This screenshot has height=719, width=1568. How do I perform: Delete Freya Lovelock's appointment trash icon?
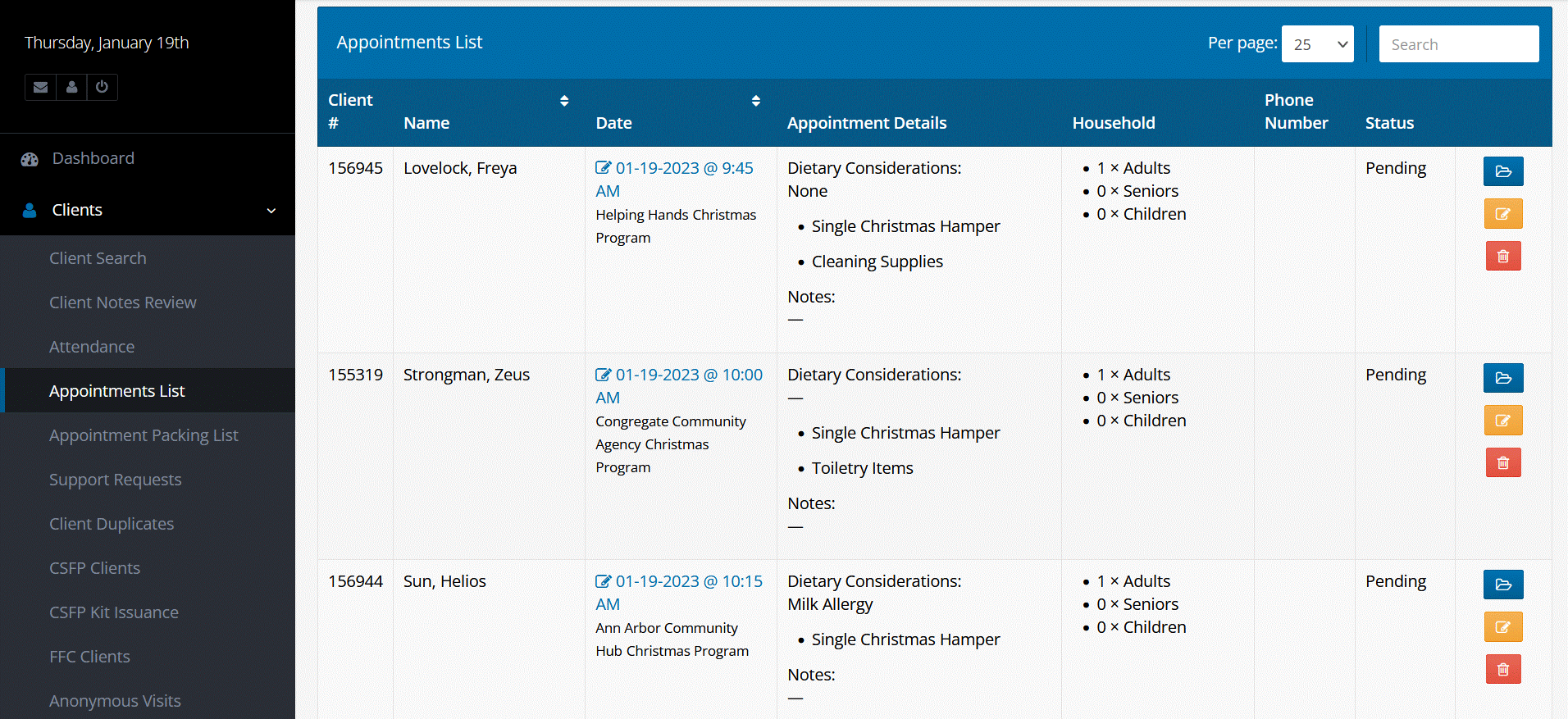tap(1502, 257)
